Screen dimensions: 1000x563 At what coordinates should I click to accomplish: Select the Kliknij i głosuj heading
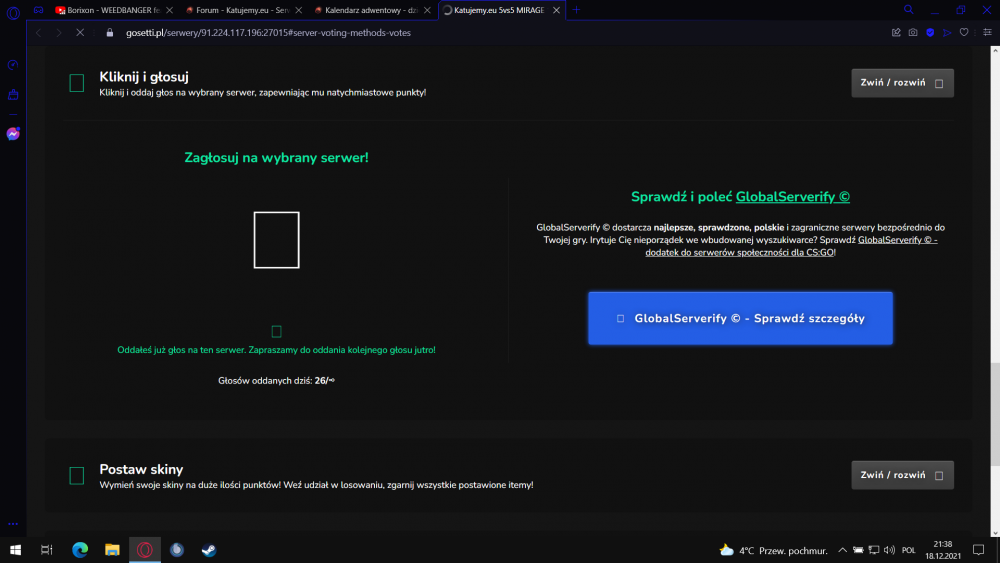144,77
